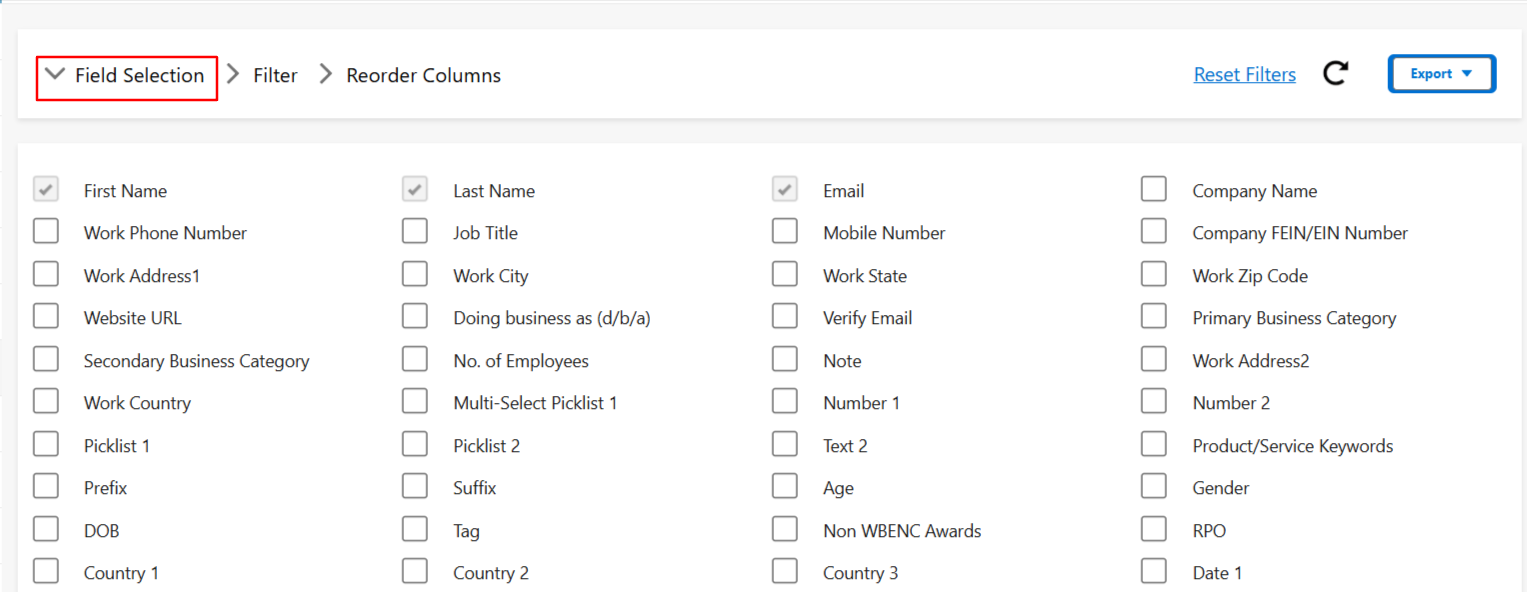Click the refresh icon next to Reset Filters
Viewport: 1527px width, 592px height.
click(x=1335, y=74)
